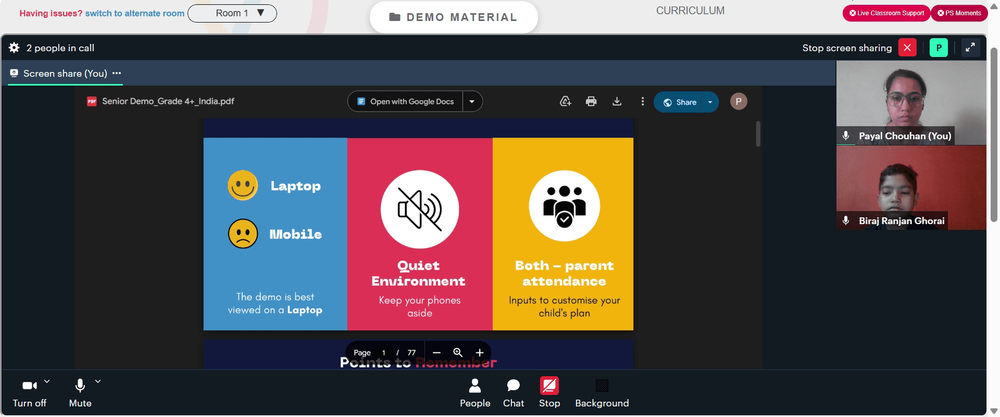Select the CURRICULUM tab
This screenshot has width=1000, height=417.
(690, 11)
